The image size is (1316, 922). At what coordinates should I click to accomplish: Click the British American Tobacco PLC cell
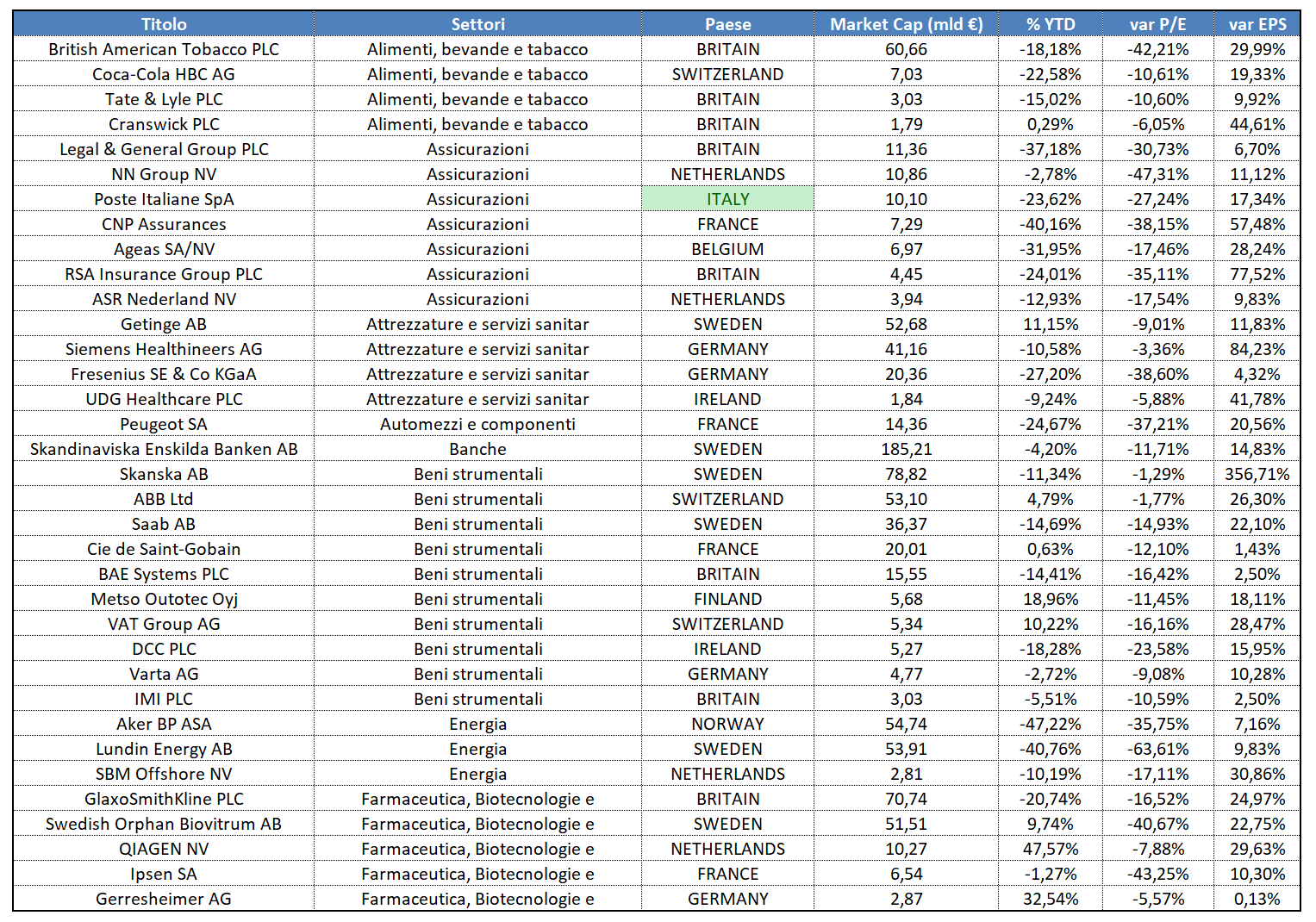(164, 49)
